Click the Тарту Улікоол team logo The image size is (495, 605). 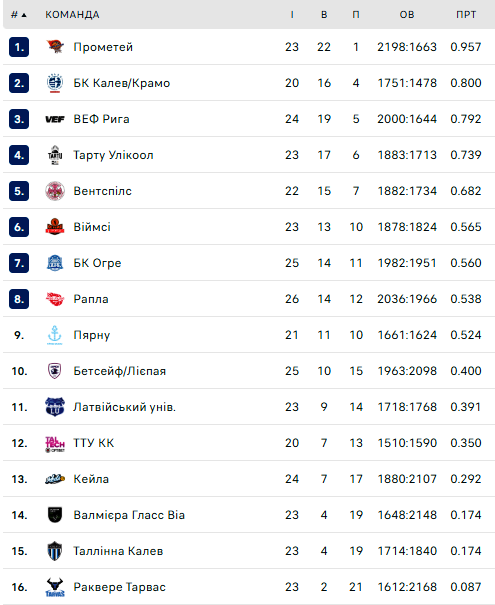point(55,155)
